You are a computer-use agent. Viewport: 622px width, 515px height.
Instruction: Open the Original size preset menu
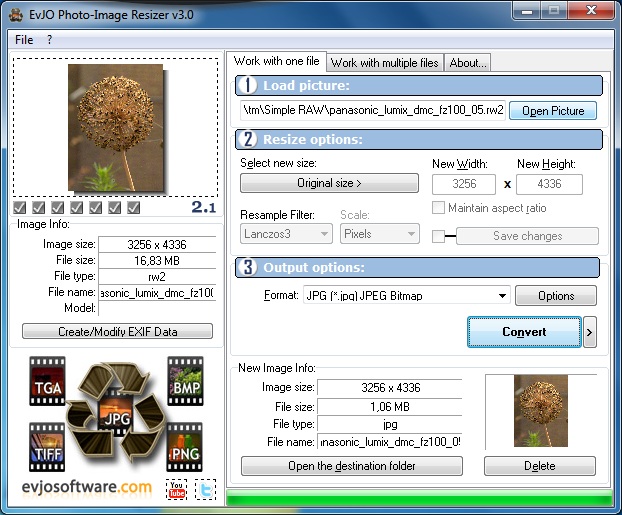(x=329, y=183)
